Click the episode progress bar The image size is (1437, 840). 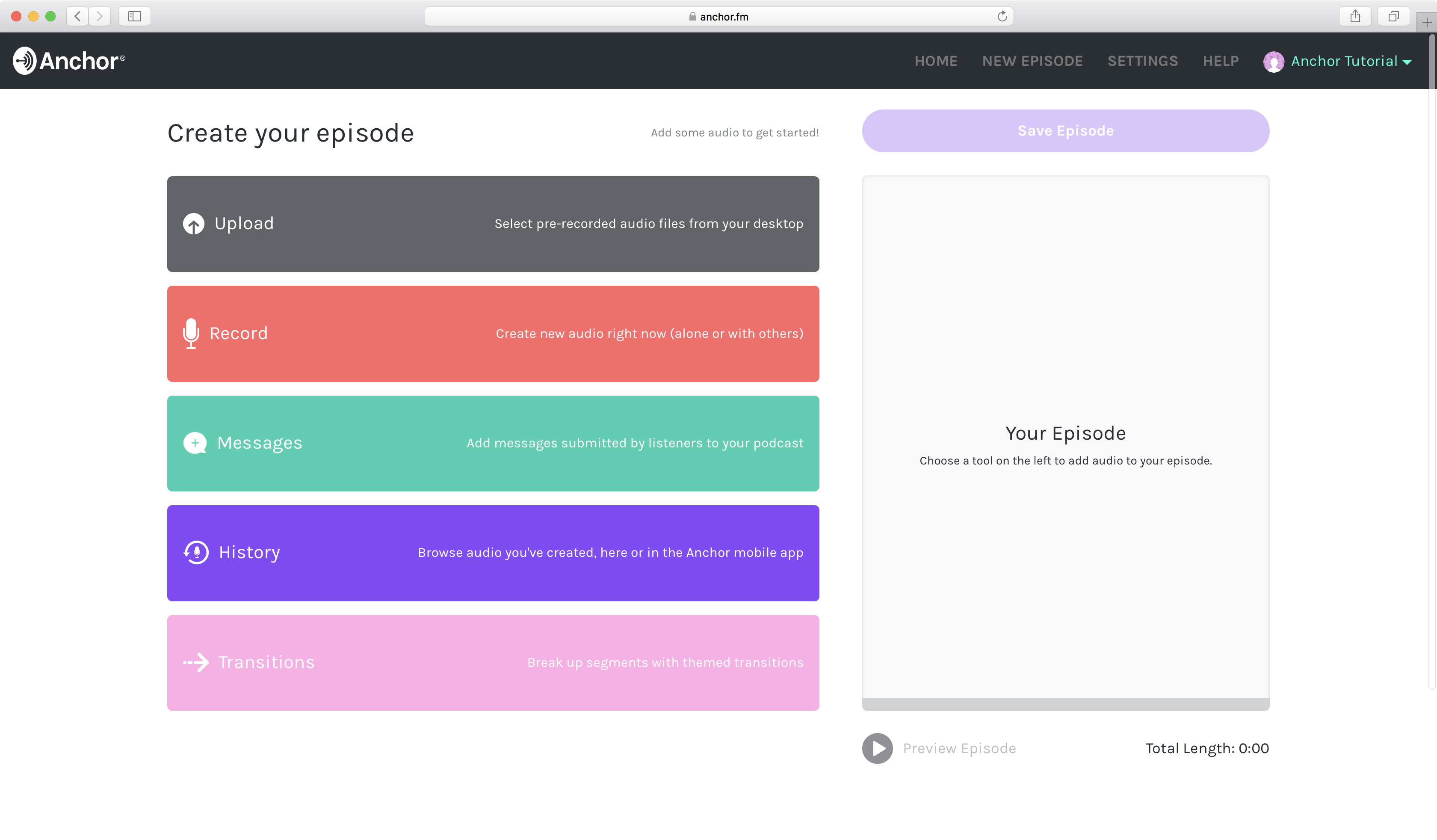1065,704
